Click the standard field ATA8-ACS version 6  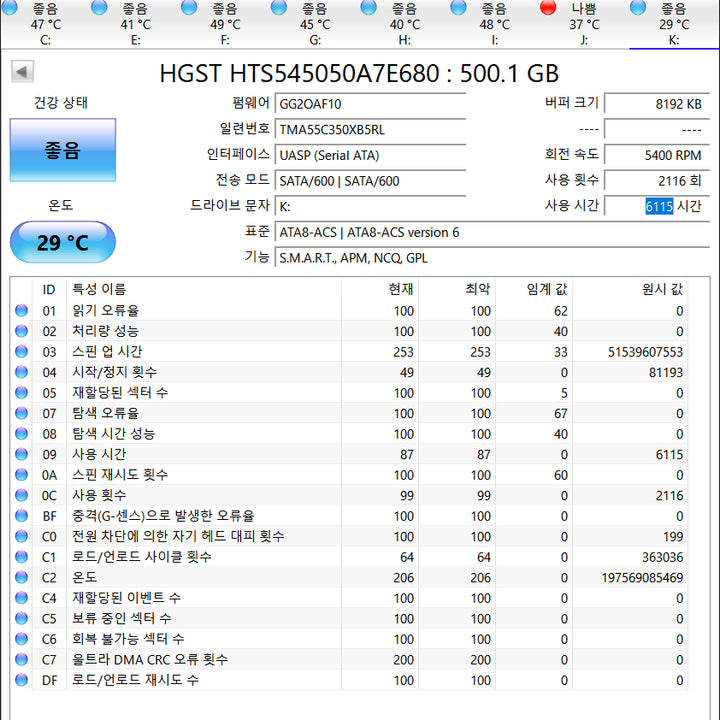(492, 232)
